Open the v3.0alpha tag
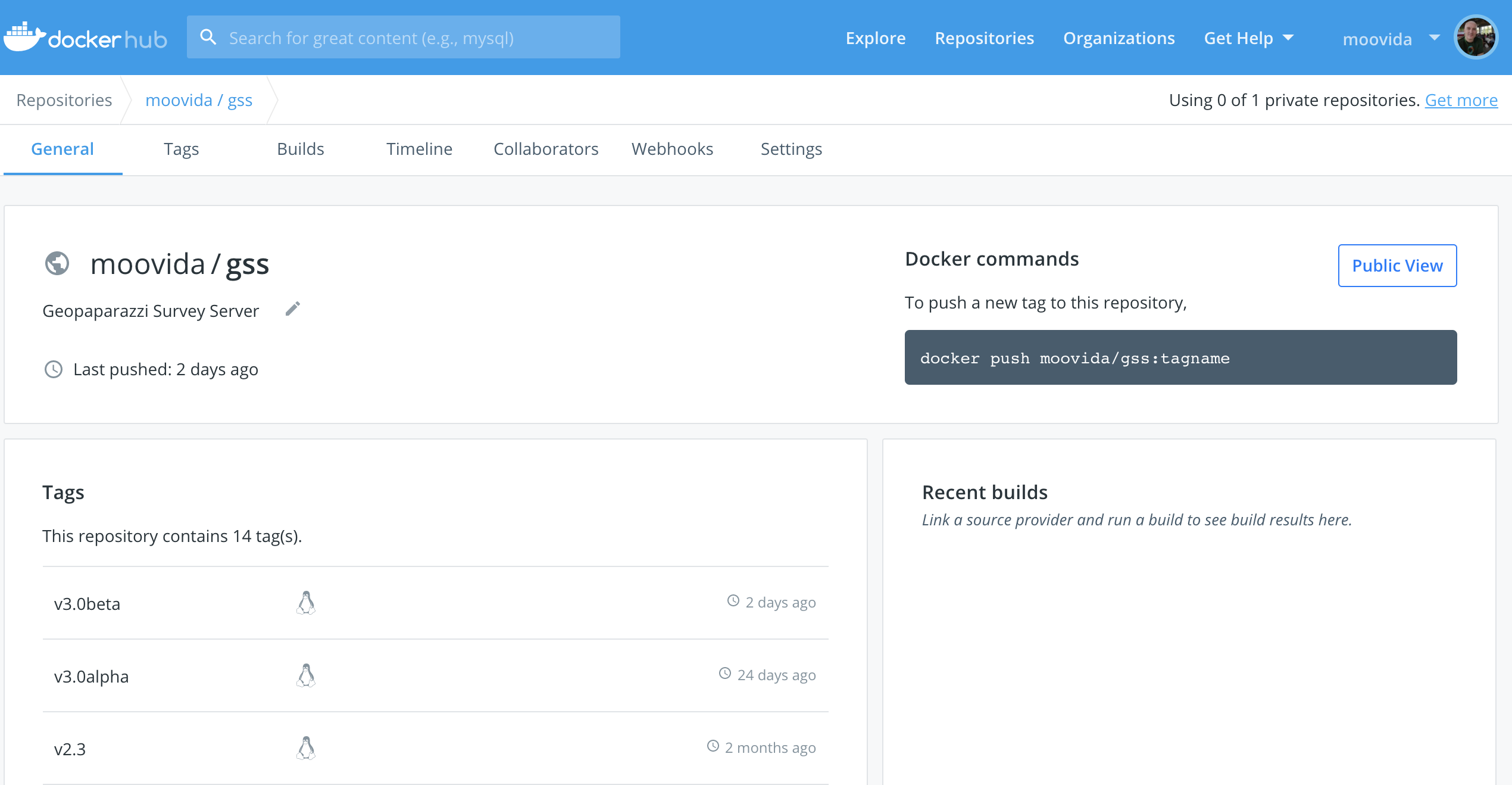The image size is (1512, 785). 91,677
